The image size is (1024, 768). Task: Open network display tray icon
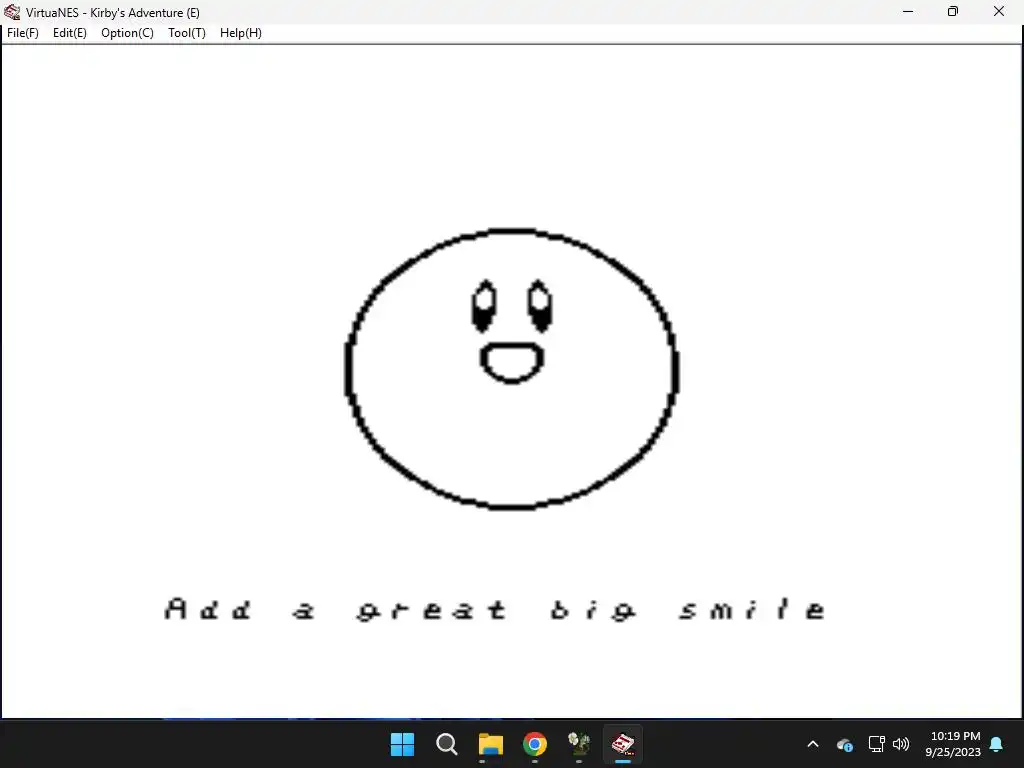[876, 744]
